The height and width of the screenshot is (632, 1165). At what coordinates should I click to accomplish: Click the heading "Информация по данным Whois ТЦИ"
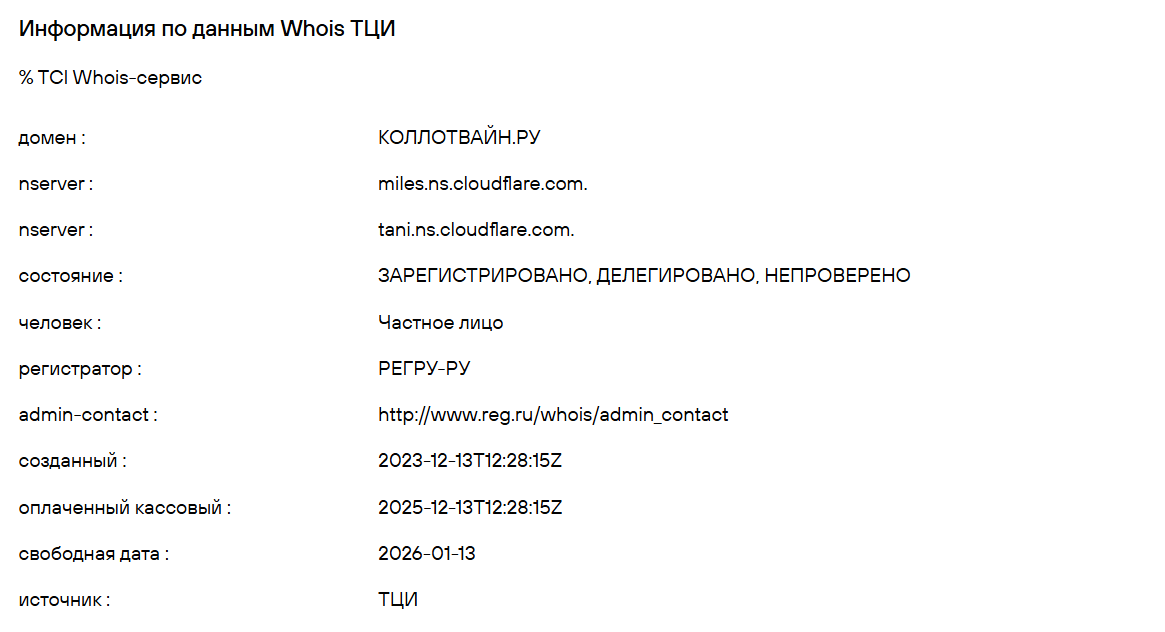tap(207, 29)
